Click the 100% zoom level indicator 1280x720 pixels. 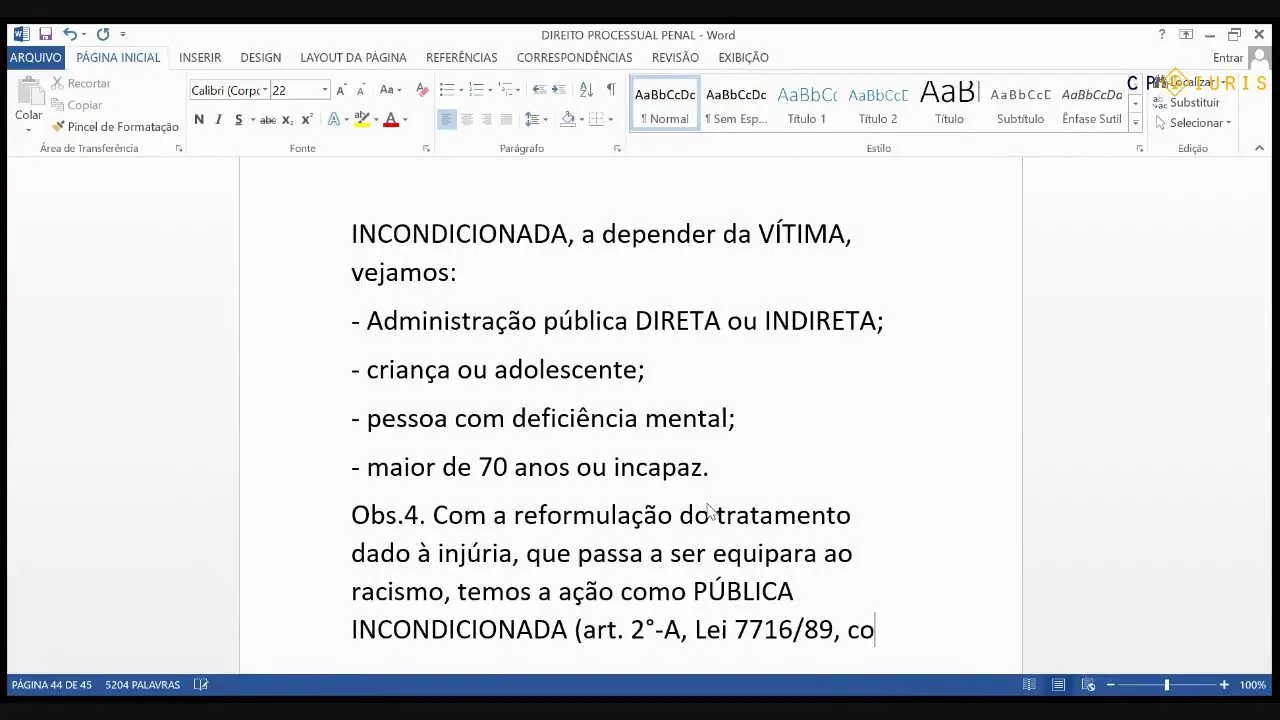pos(1253,685)
